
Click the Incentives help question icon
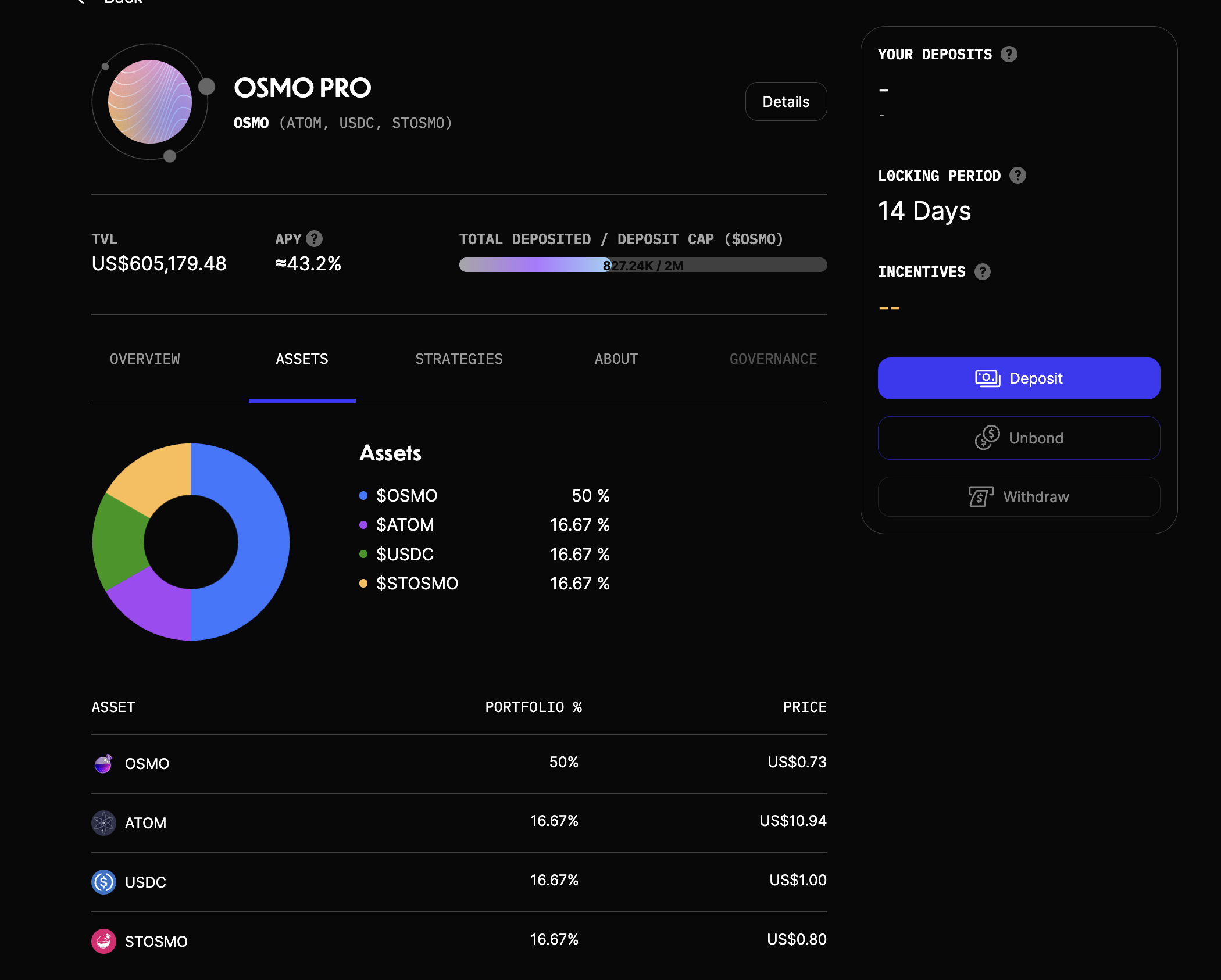(x=983, y=271)
